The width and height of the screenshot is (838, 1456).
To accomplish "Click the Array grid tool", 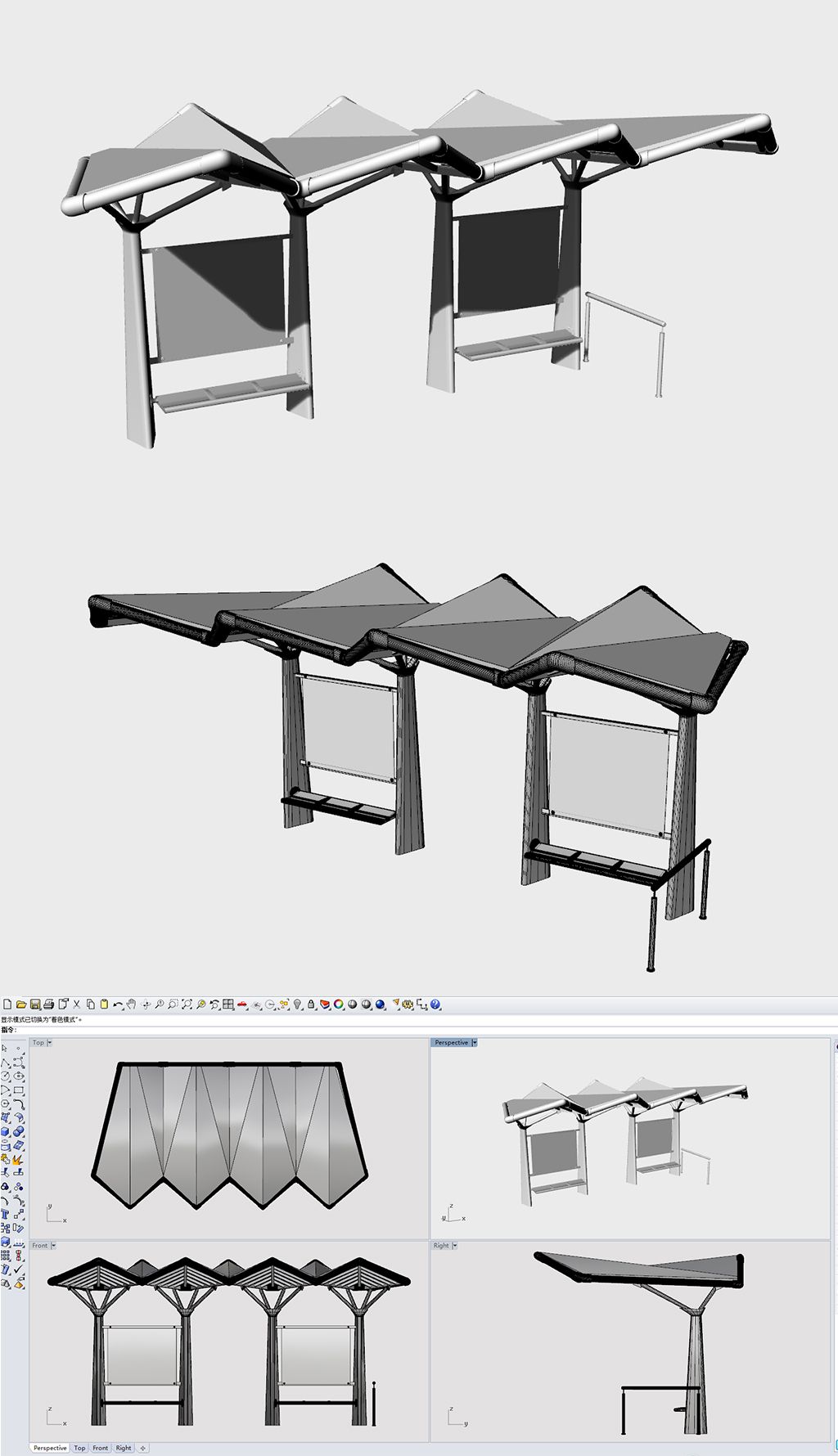I will tap(6, 1255).
